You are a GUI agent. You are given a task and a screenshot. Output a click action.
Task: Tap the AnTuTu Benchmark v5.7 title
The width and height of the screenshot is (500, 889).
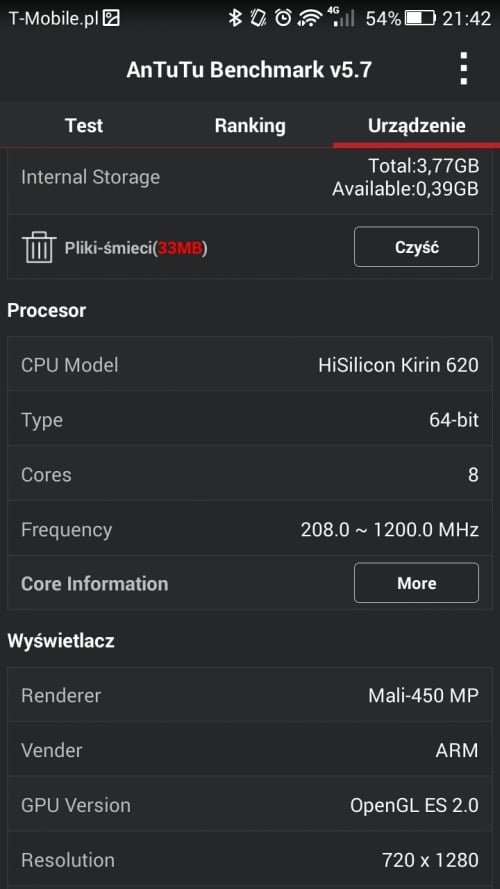249,70
